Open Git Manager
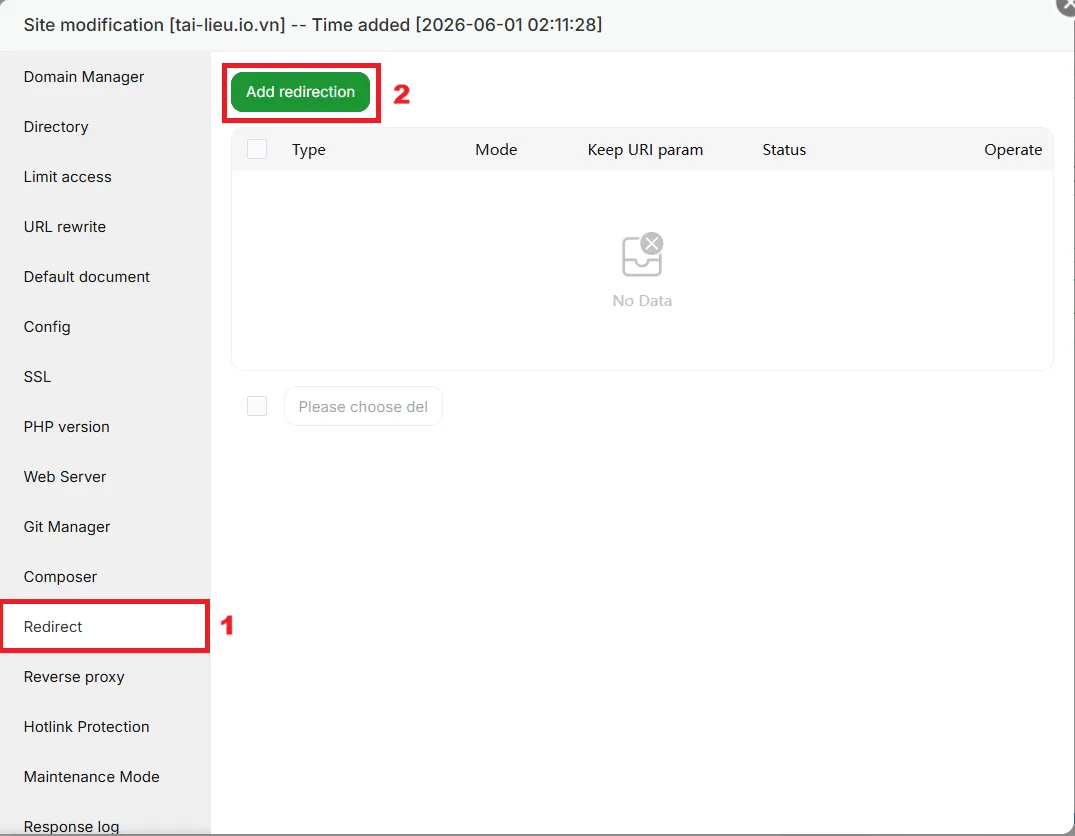Viewport: 1075px width, 836px height. pyautogui.click(x=67, y=527)
